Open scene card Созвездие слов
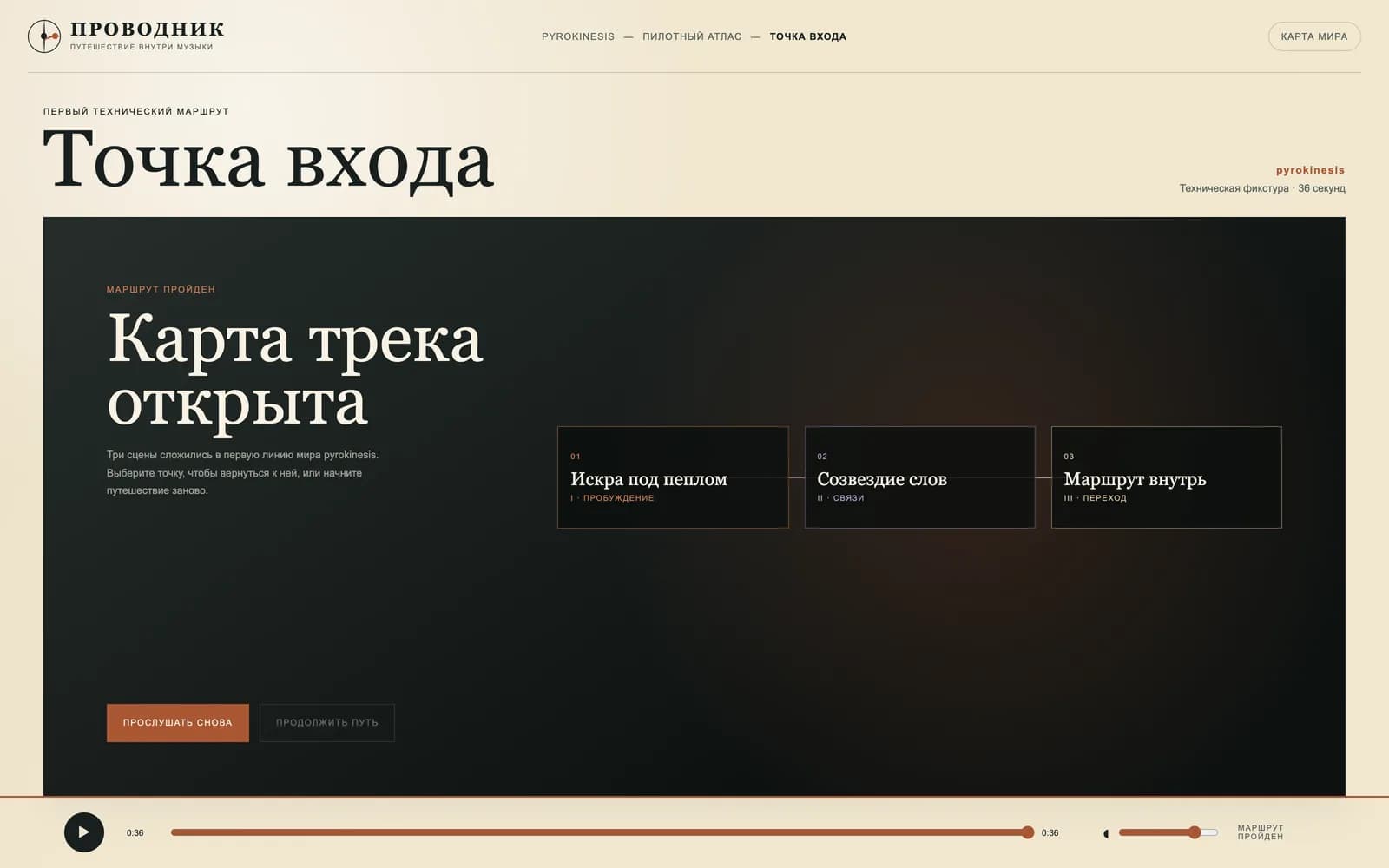Image resolution: width=1389 pixels, height=868 pixels. (x=920, y=477)
